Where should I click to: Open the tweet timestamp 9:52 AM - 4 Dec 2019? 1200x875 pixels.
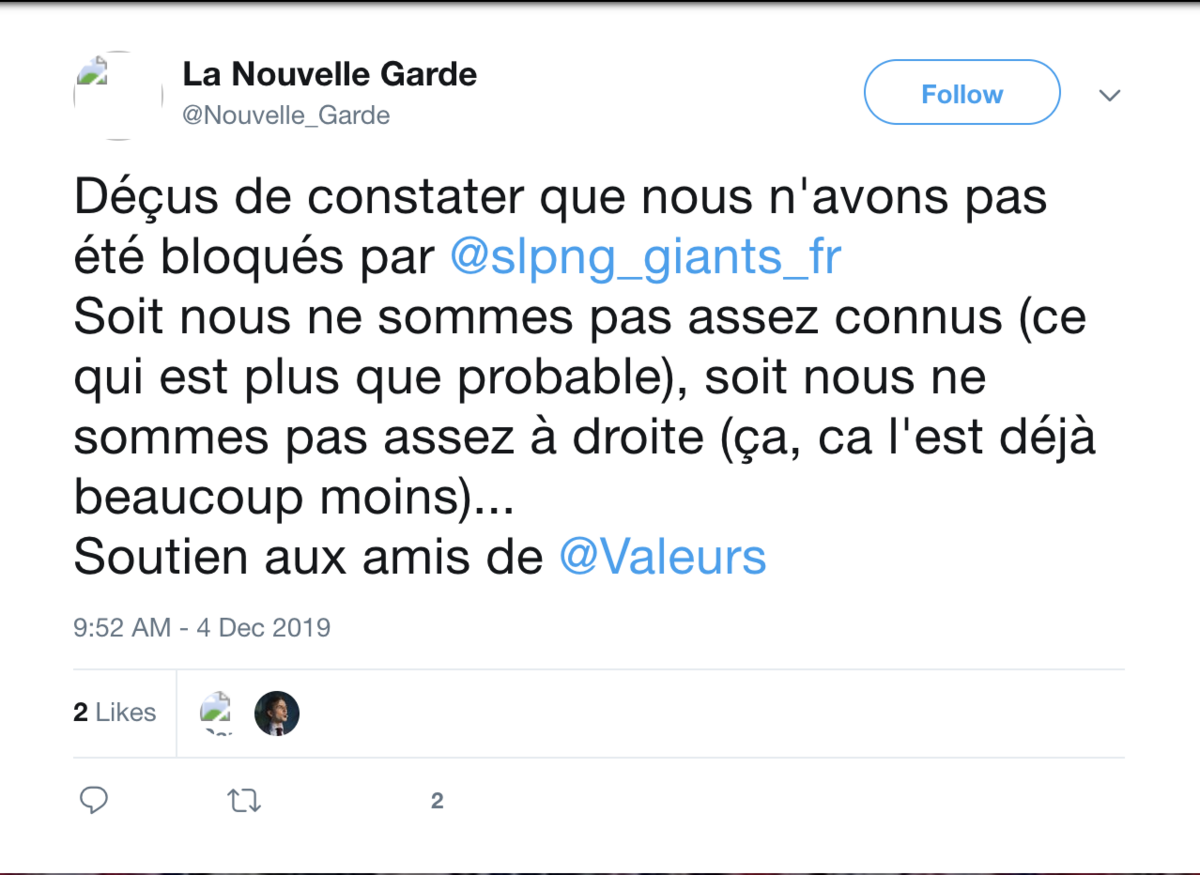(201, 627)
